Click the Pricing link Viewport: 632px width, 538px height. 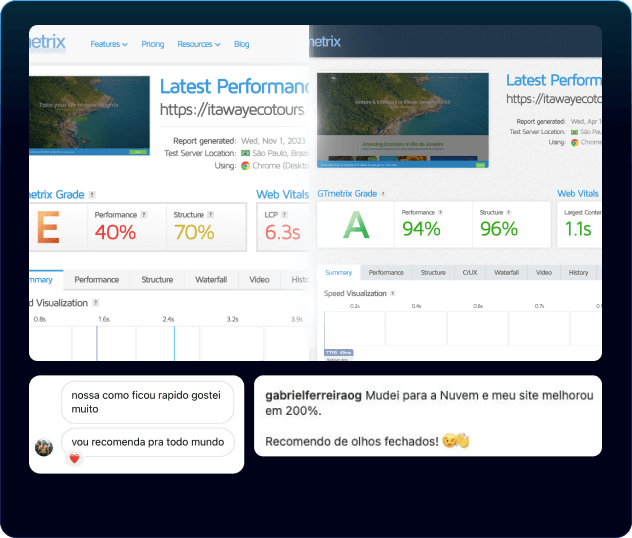tap(153, 44)
